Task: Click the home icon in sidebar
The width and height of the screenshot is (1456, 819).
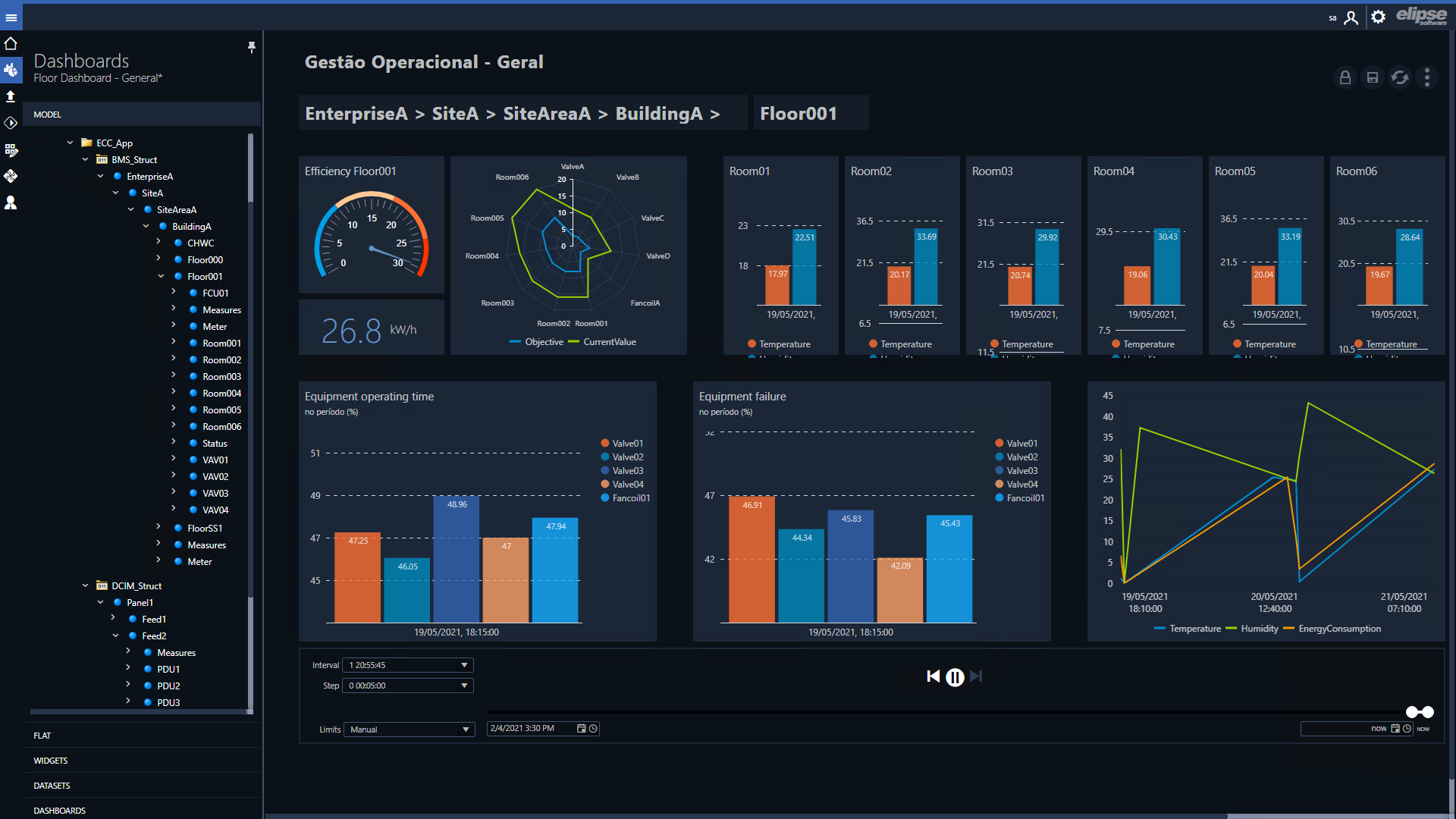Action: [x=11, y=43]
